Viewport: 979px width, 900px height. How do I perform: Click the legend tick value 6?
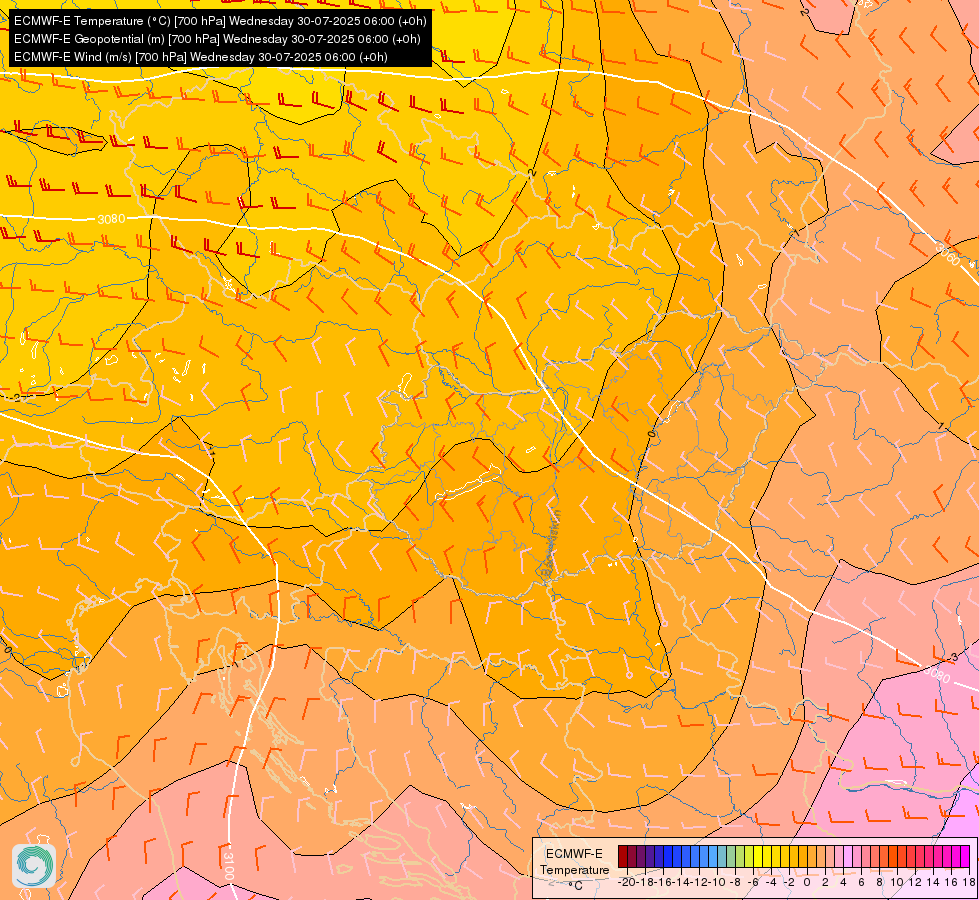pyautogui.click(x=861, y=882)
